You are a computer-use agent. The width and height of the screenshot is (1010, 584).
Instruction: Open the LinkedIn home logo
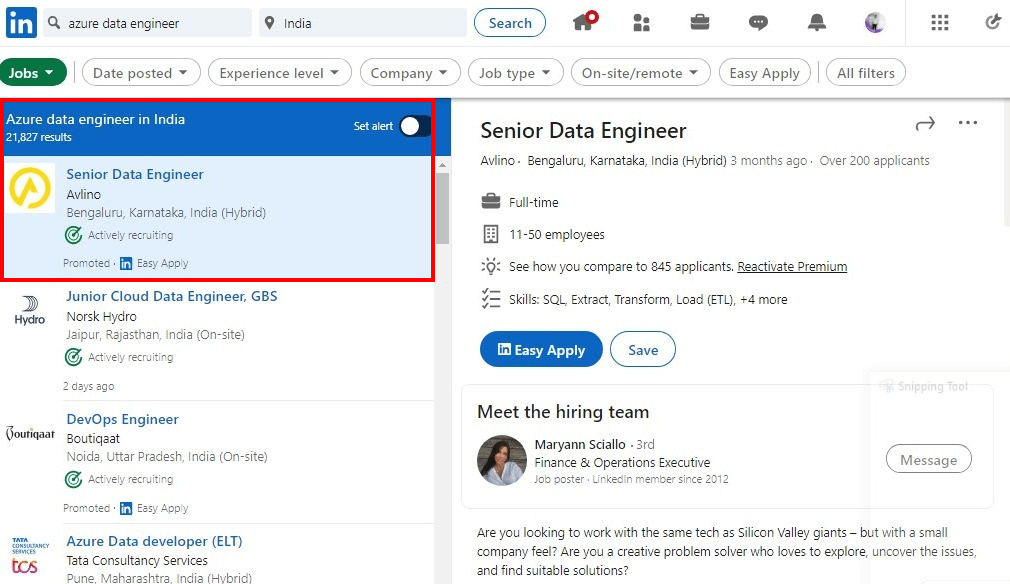click(21, 23)
